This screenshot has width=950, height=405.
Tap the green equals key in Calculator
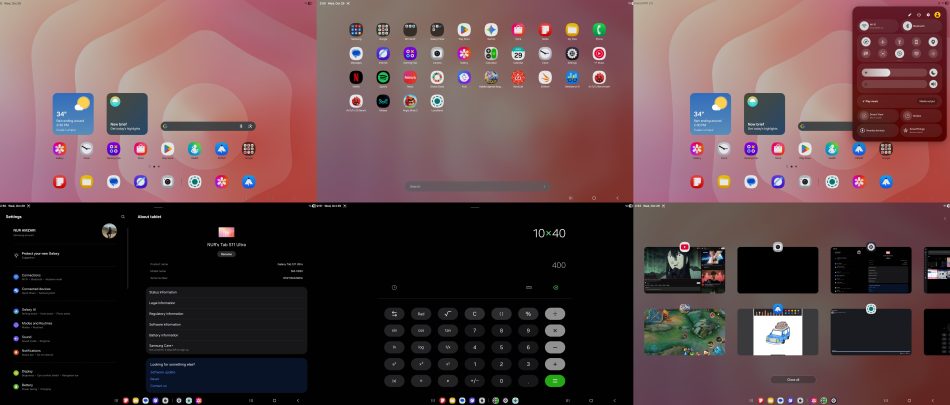pos(554,381)
